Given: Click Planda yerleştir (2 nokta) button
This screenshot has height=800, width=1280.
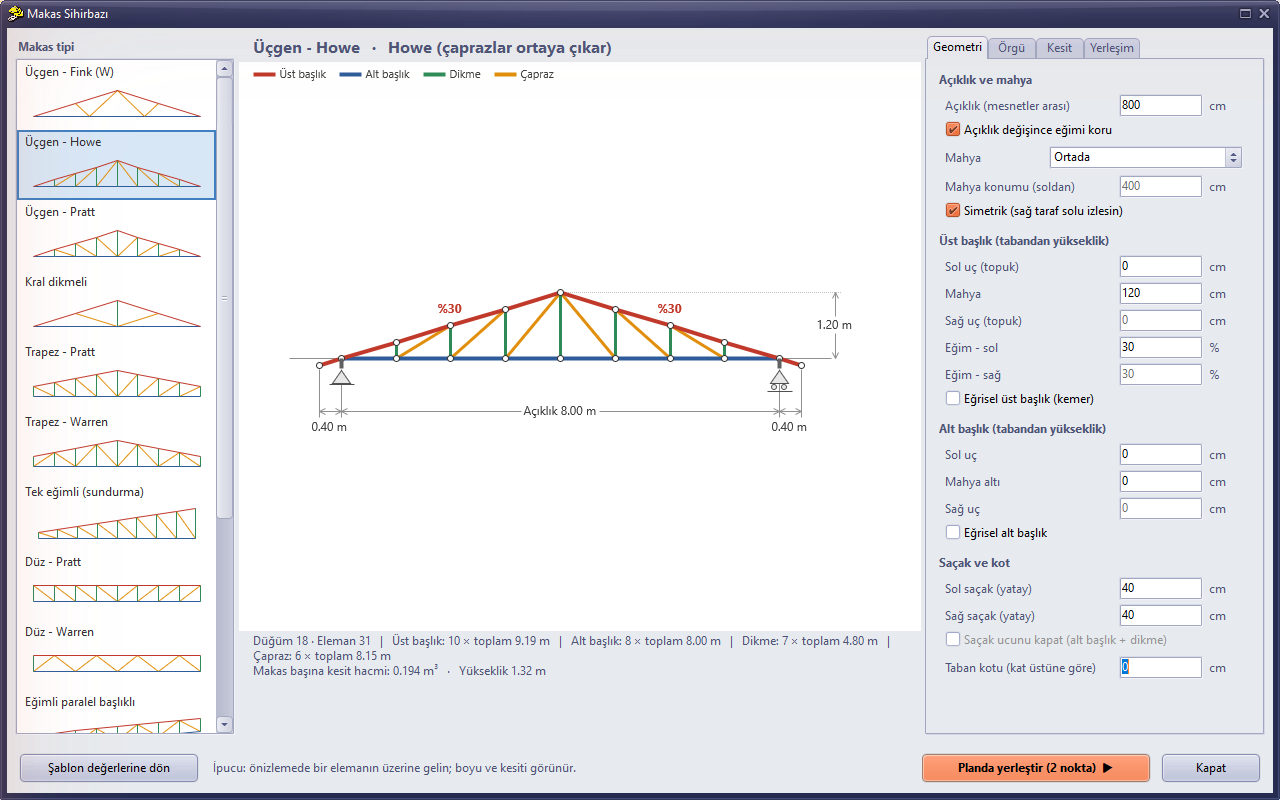Looking at the screenshot, I should point(1035,768).
